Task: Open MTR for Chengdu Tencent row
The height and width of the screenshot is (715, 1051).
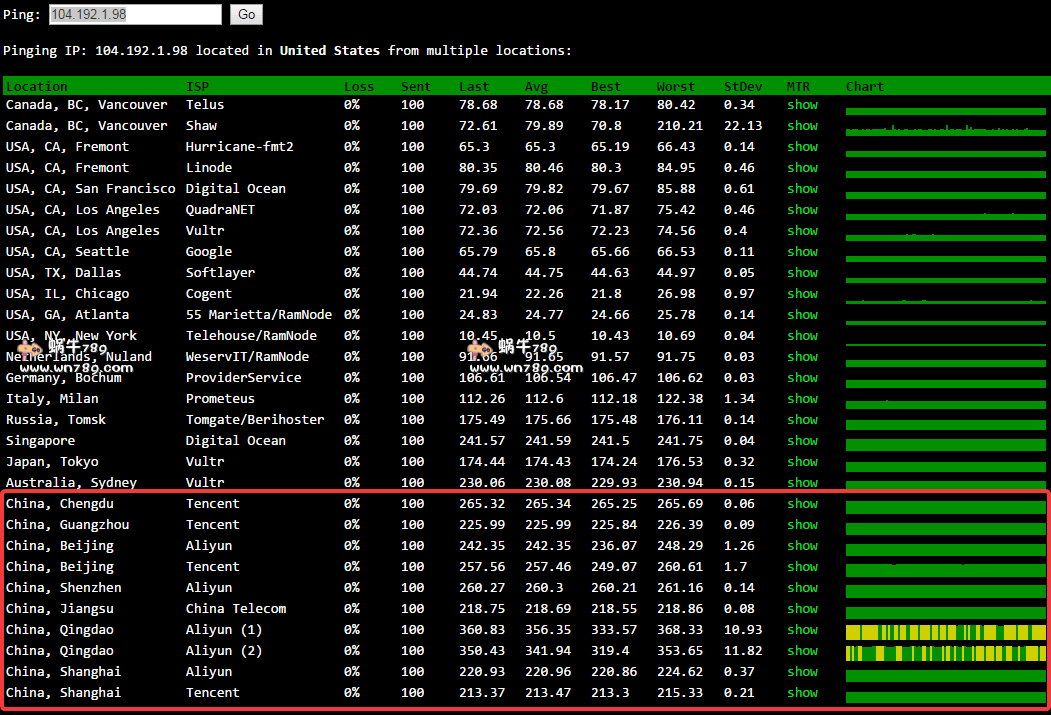Action: click(x=802, y=504)
